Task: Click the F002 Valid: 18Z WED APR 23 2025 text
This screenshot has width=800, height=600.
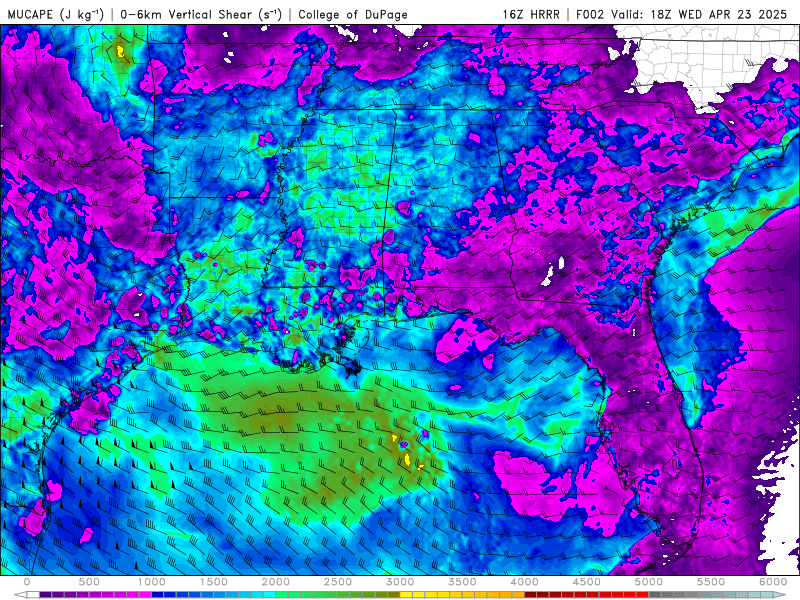Action: (682, 14)
